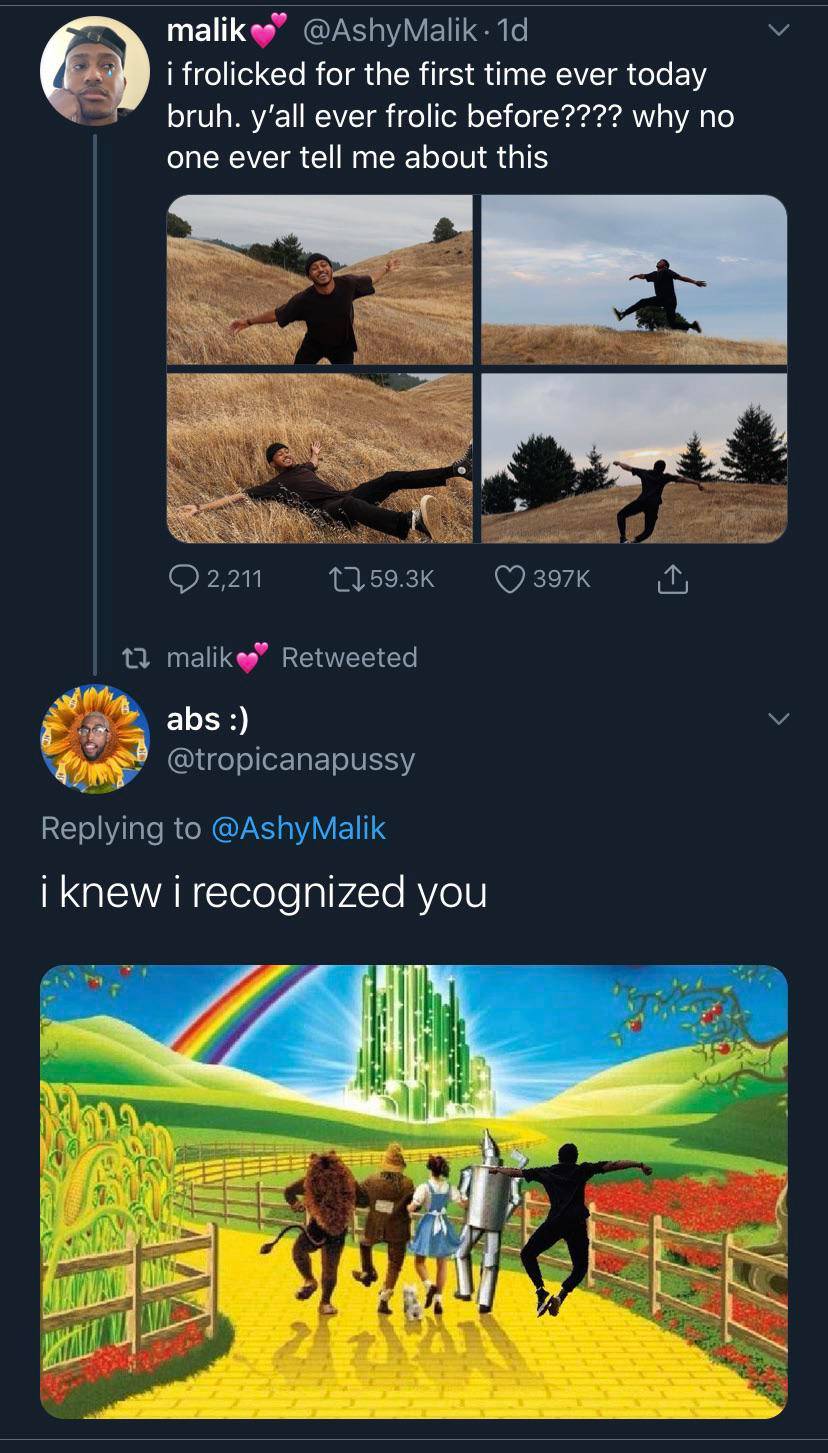
Task: Retweet using the icon beside 59.3K
Action: (x=345, y=579)
